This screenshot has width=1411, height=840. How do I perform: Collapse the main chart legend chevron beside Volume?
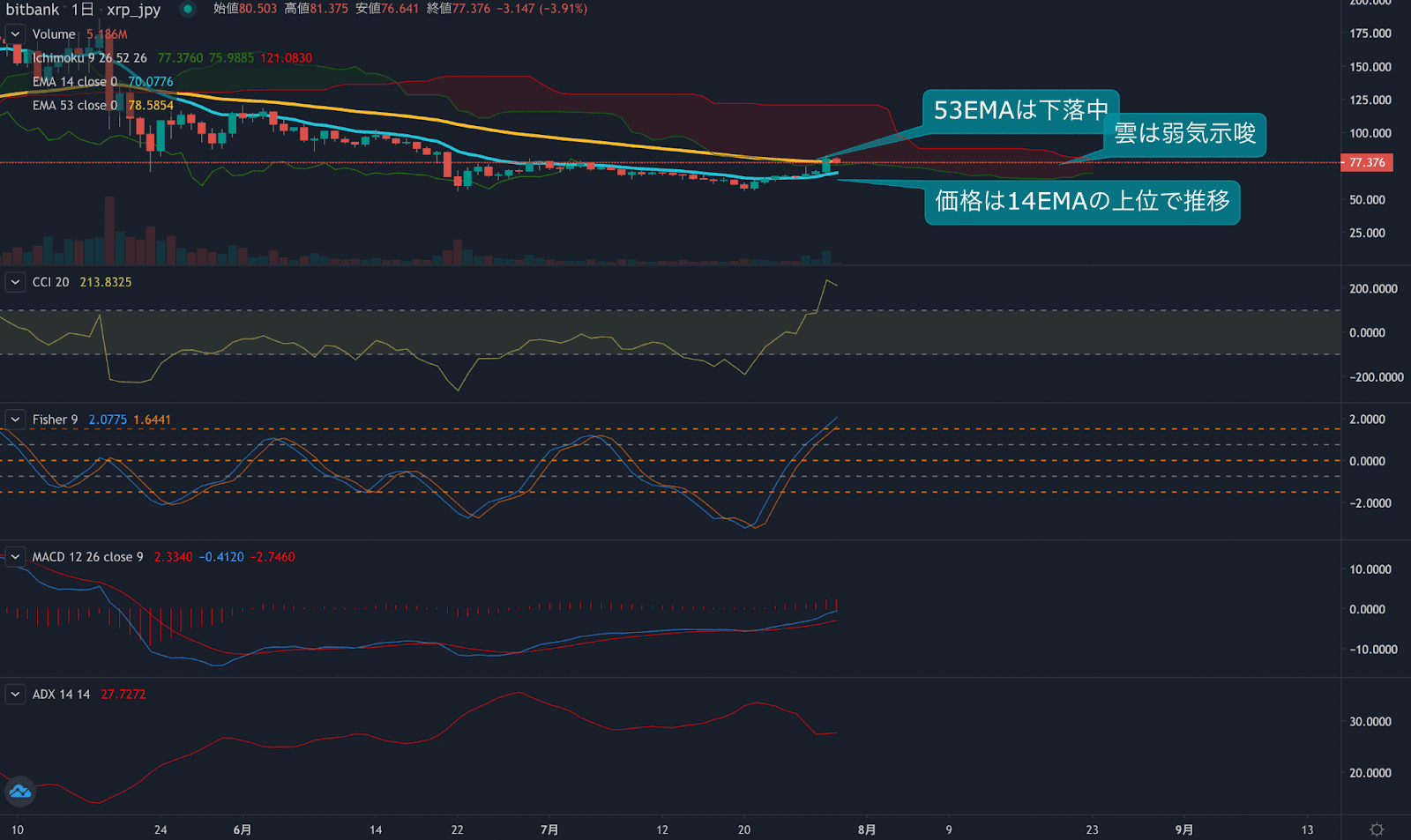(15, 34)
